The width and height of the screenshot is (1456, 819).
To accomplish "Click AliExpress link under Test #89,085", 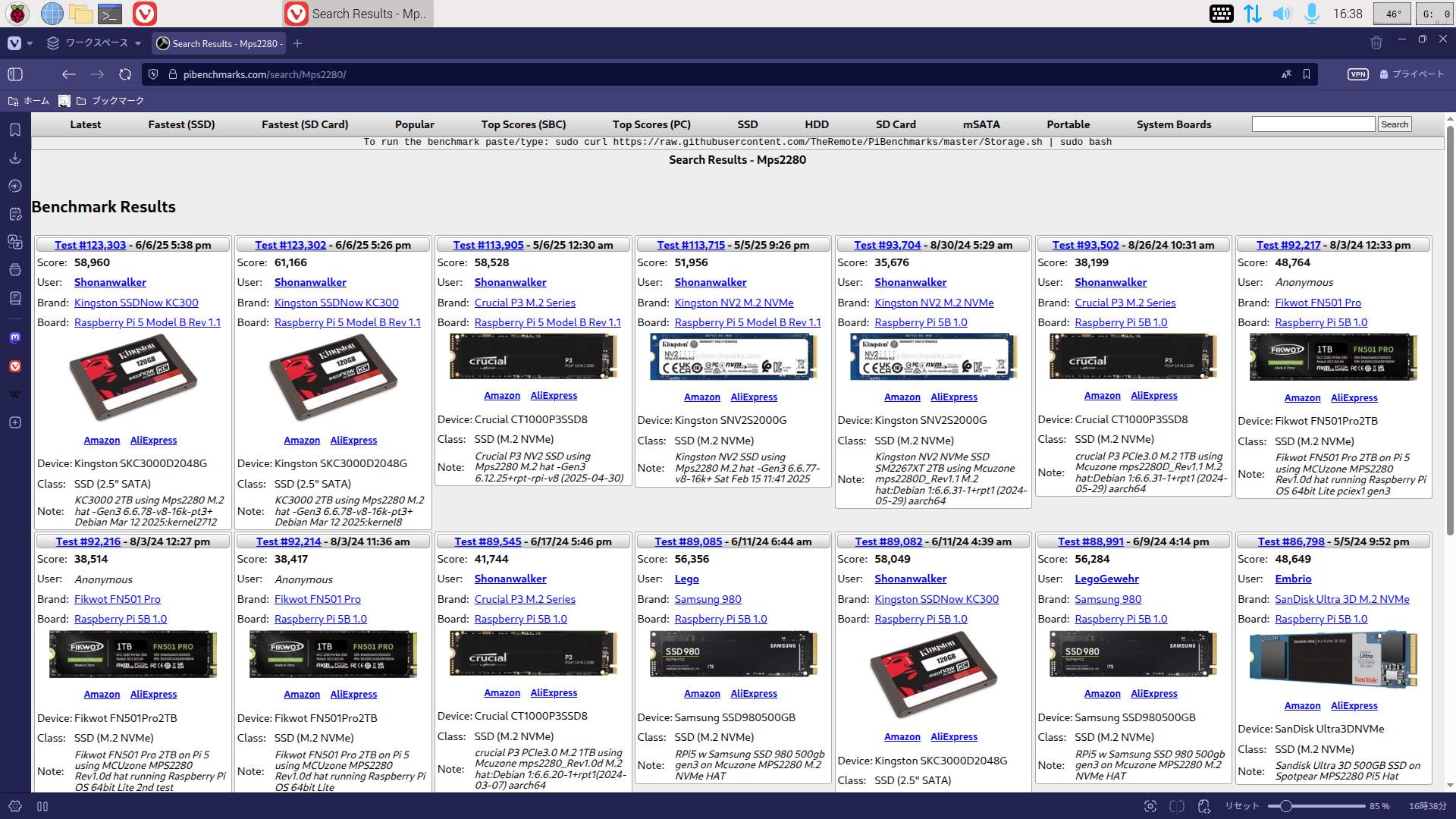I will pos(754,694).
